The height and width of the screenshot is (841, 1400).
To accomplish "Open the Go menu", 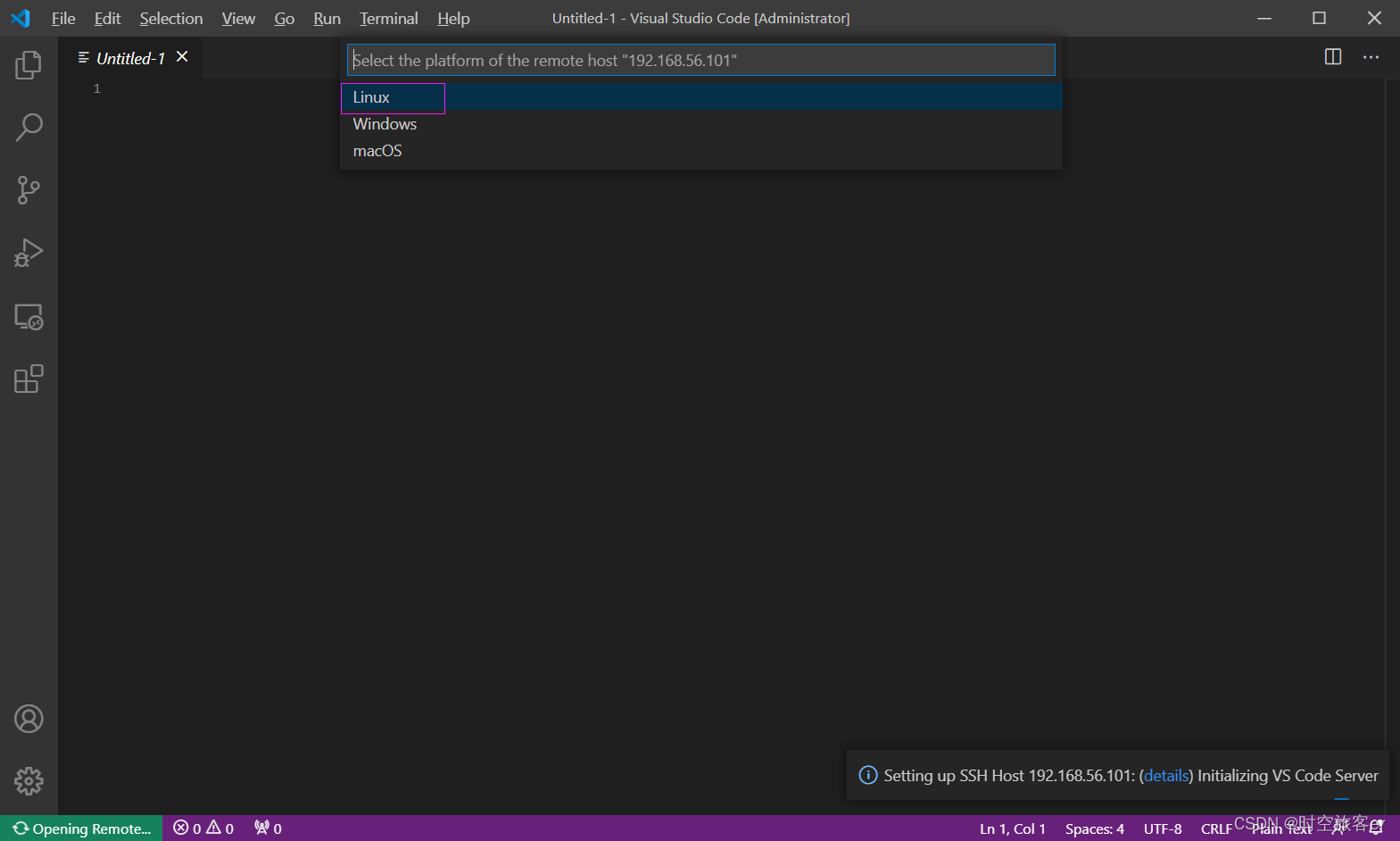I will click(285, 19).
